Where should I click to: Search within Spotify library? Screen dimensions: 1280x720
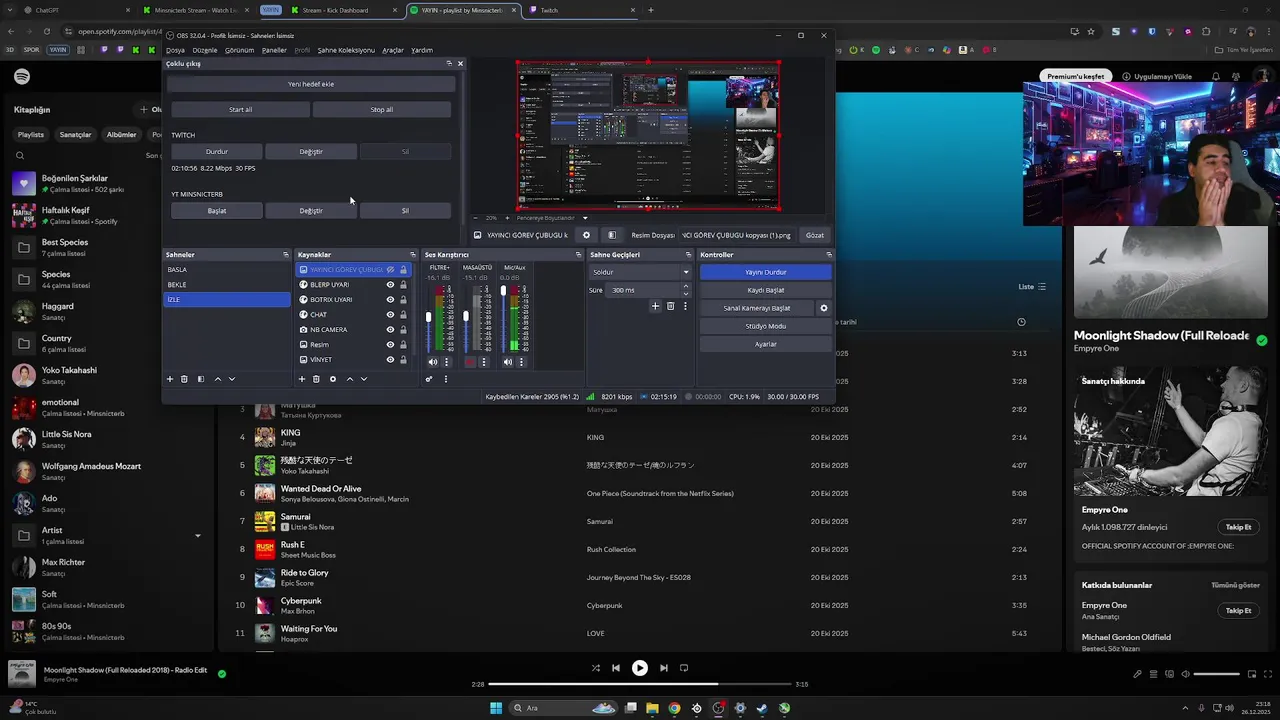(20, 155)
